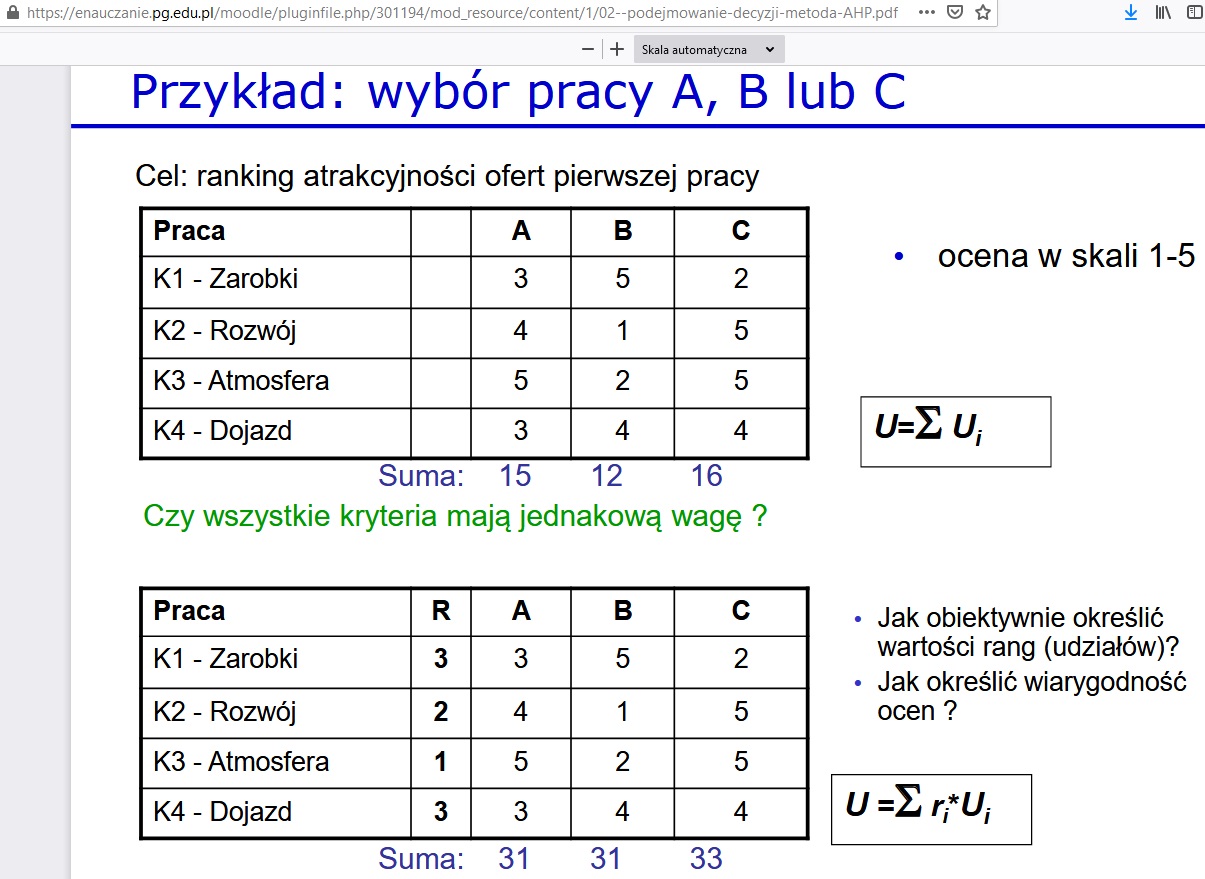Click the slide title 'Przykład: wybór pracy A, B lub C'
Viewport: 1205px width, 879px height.
(x=518, y=92)
